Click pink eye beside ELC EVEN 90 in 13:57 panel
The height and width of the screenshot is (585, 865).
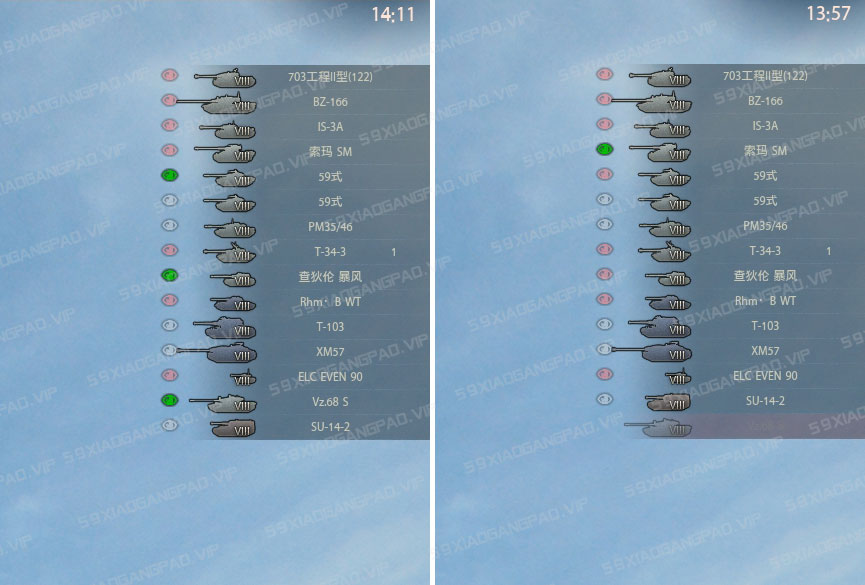(x=605, y=374)
